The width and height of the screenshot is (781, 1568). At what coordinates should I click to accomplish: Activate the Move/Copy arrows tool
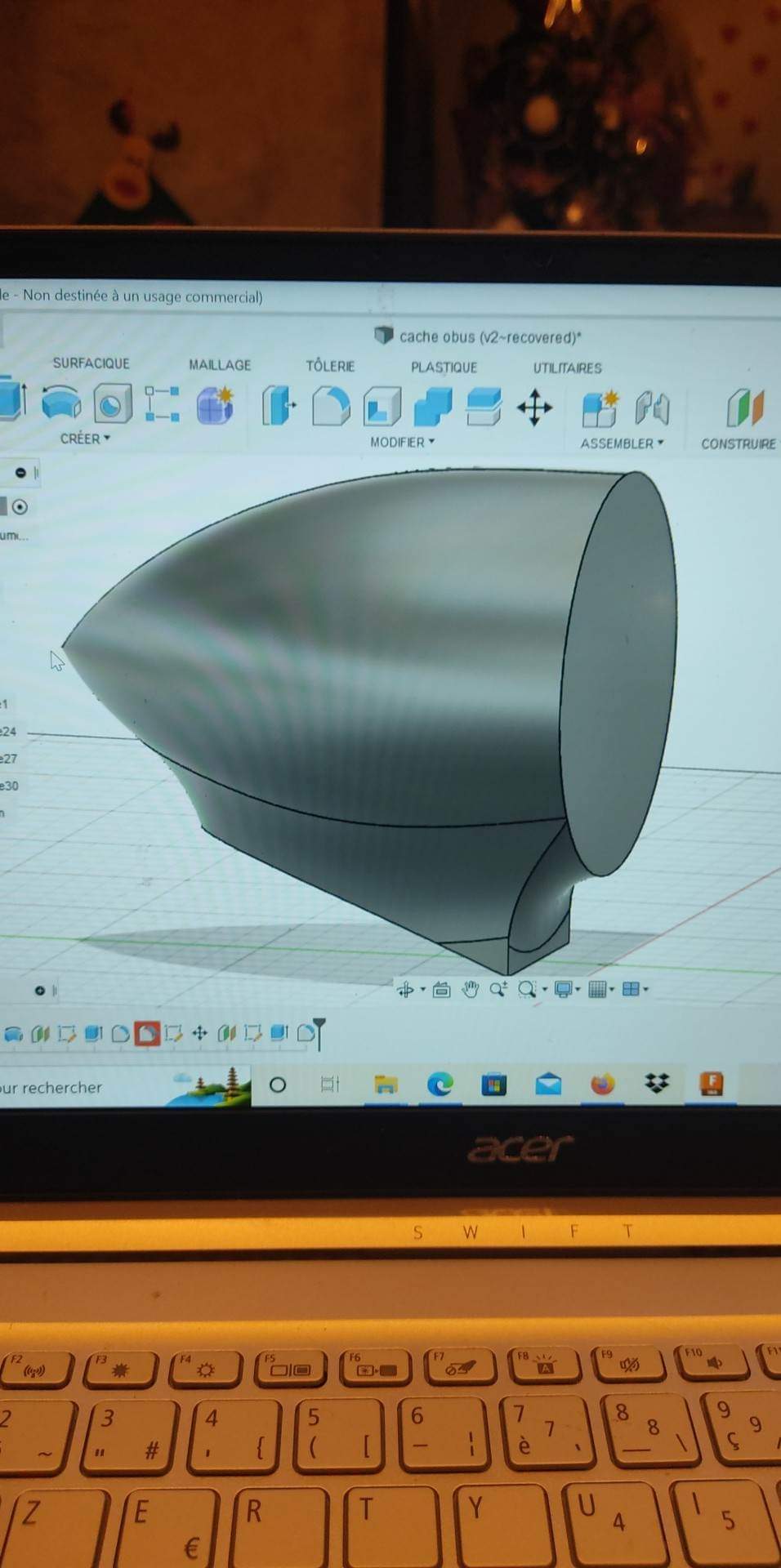pyautogui.click(x=534, y=407)
